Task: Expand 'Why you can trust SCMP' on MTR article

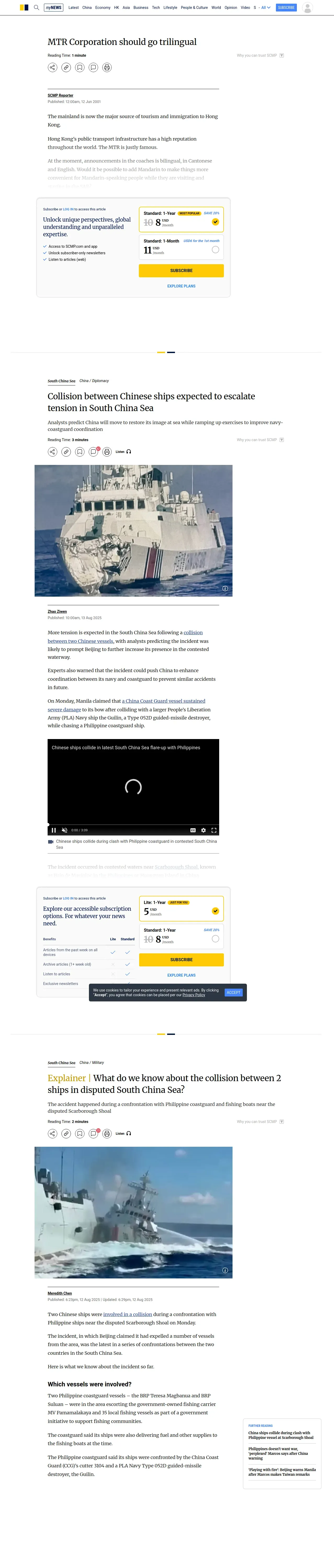Action: pyautogui.click(x=260, y=55)
